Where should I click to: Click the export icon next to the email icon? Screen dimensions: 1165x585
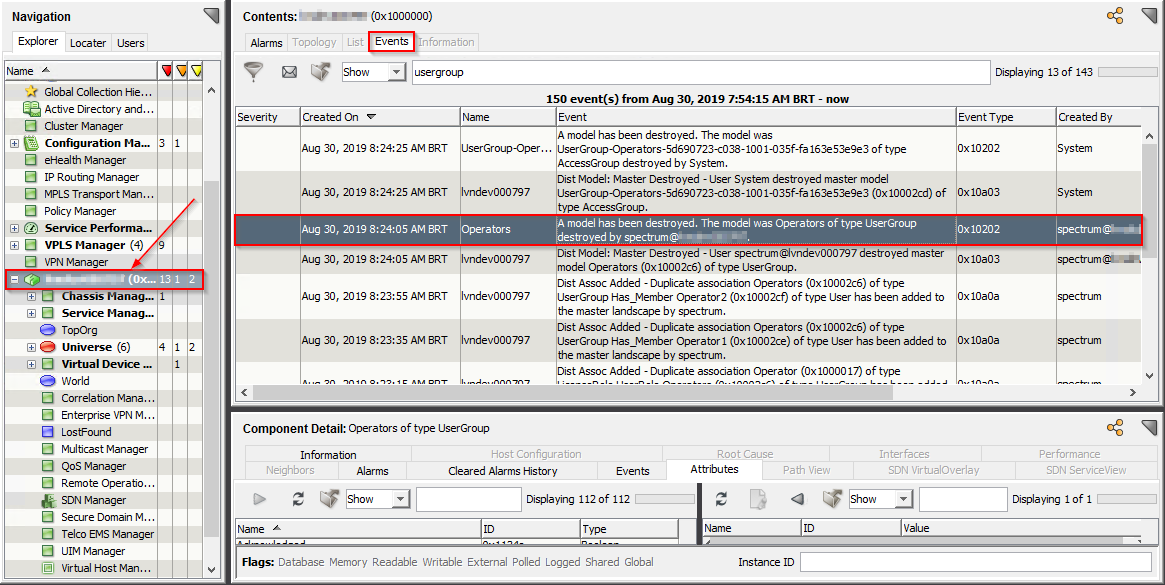320,71
